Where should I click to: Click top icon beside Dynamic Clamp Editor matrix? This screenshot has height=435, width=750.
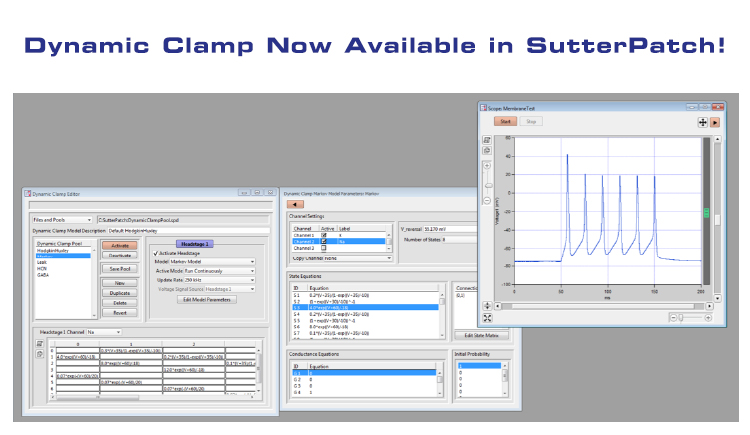pyautogui.click(x=40, y=344)
